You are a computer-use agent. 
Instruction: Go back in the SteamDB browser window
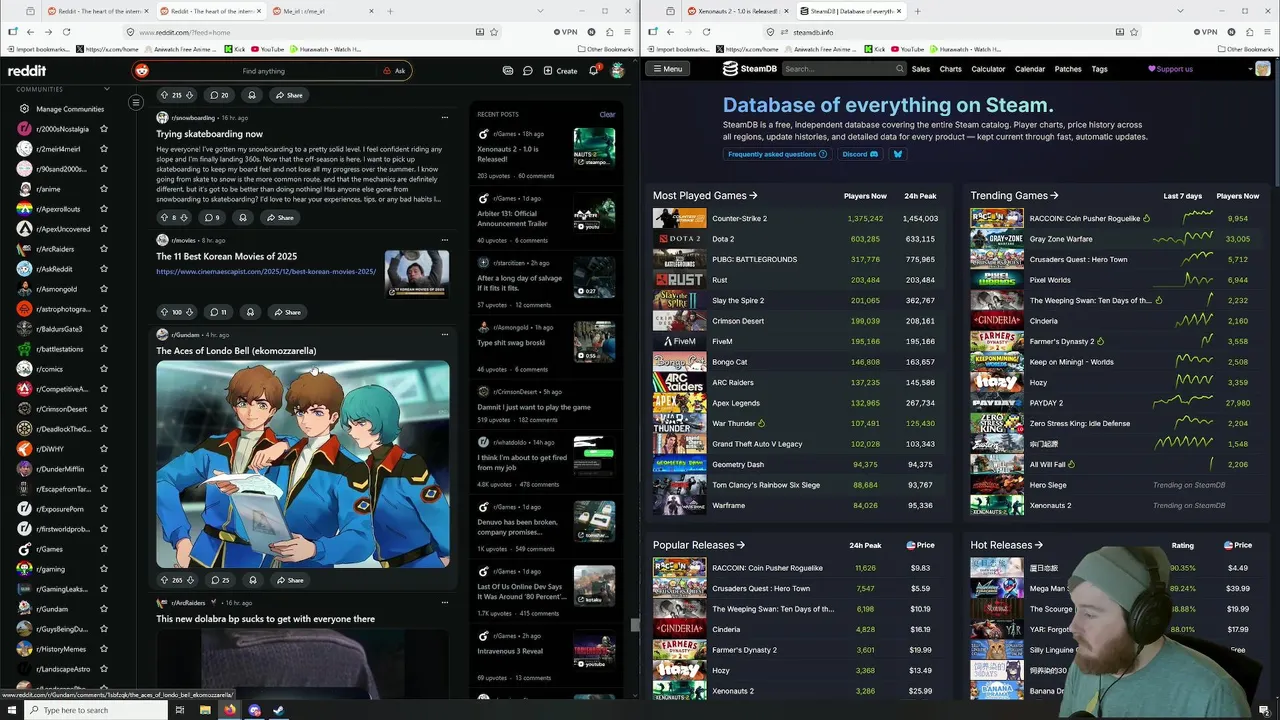tap(670, 32)
